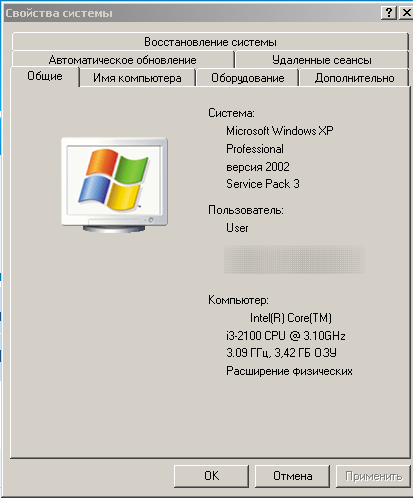Click the Компьютер: heading
The image size is (413, 498).
pyautogui.click(x=238, y=300)
